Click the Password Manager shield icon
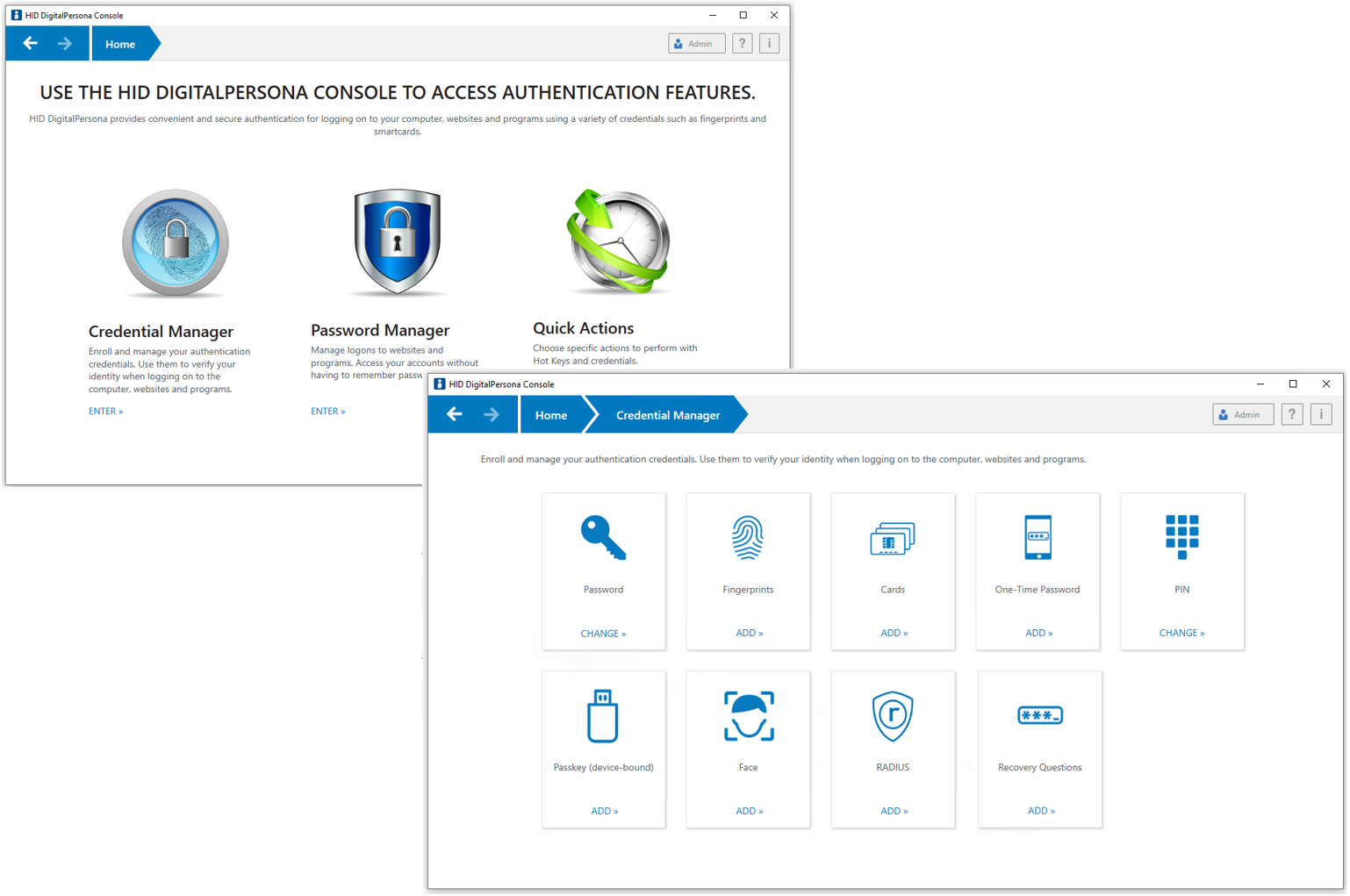1350x896 pixels. click(398, 241)
